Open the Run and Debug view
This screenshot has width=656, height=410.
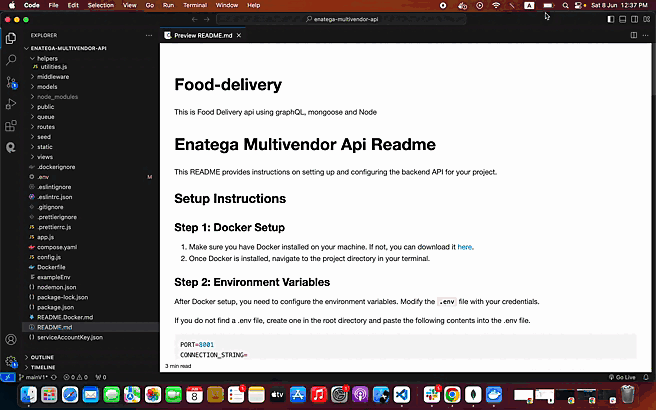coord(11,104)
